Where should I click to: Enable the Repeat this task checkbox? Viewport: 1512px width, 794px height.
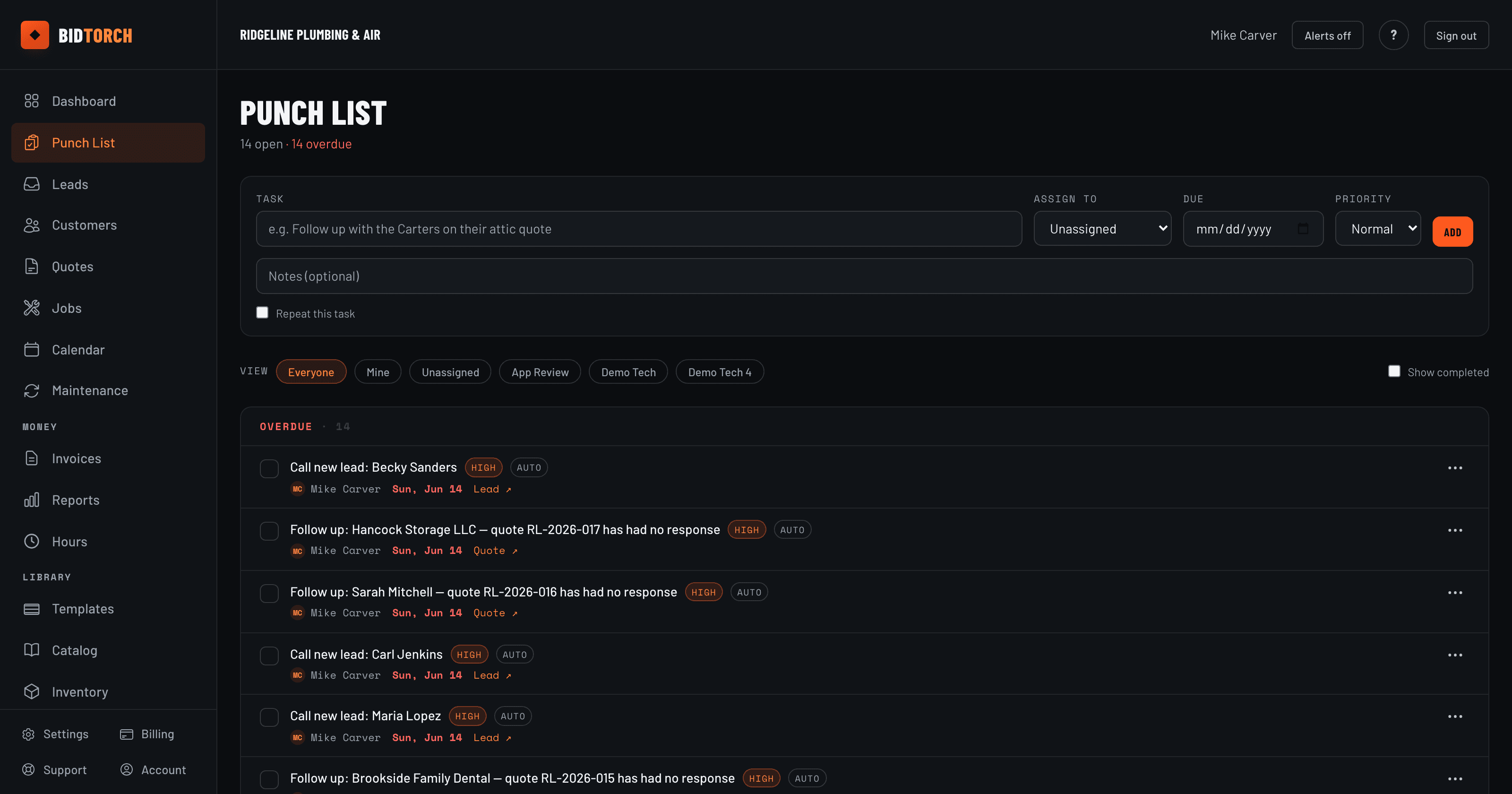click(x=262, y=313)
